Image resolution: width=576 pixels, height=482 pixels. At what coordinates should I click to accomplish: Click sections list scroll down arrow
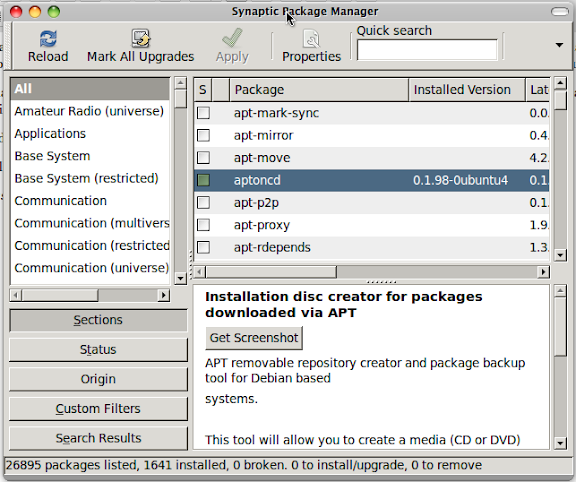tap(180, 278)
